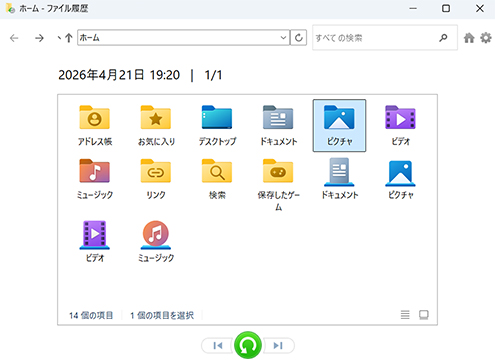Open the settings gear menu

486,38
